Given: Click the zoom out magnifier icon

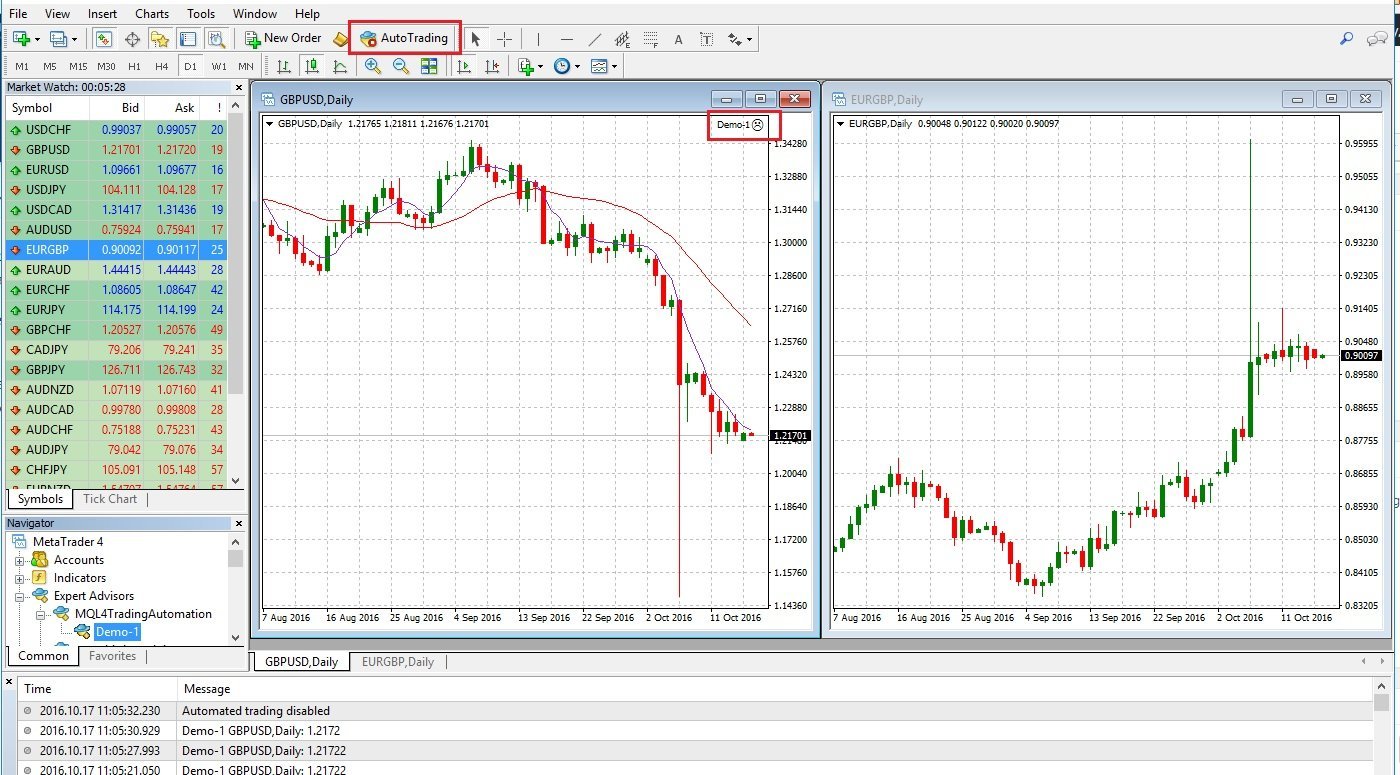Looking at the screenshot, I should (400, 66).
